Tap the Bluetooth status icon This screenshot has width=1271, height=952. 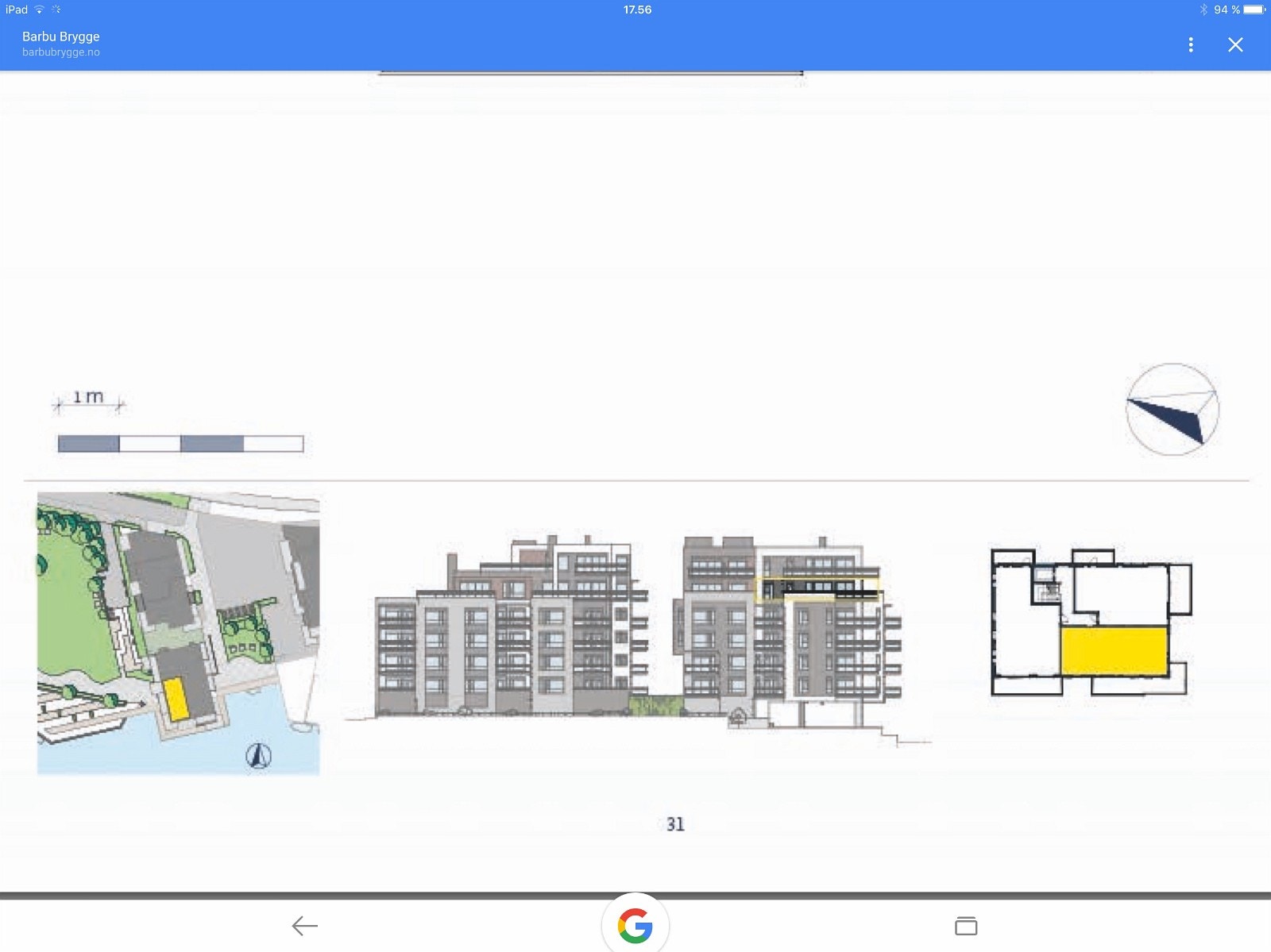point(1203,10)
